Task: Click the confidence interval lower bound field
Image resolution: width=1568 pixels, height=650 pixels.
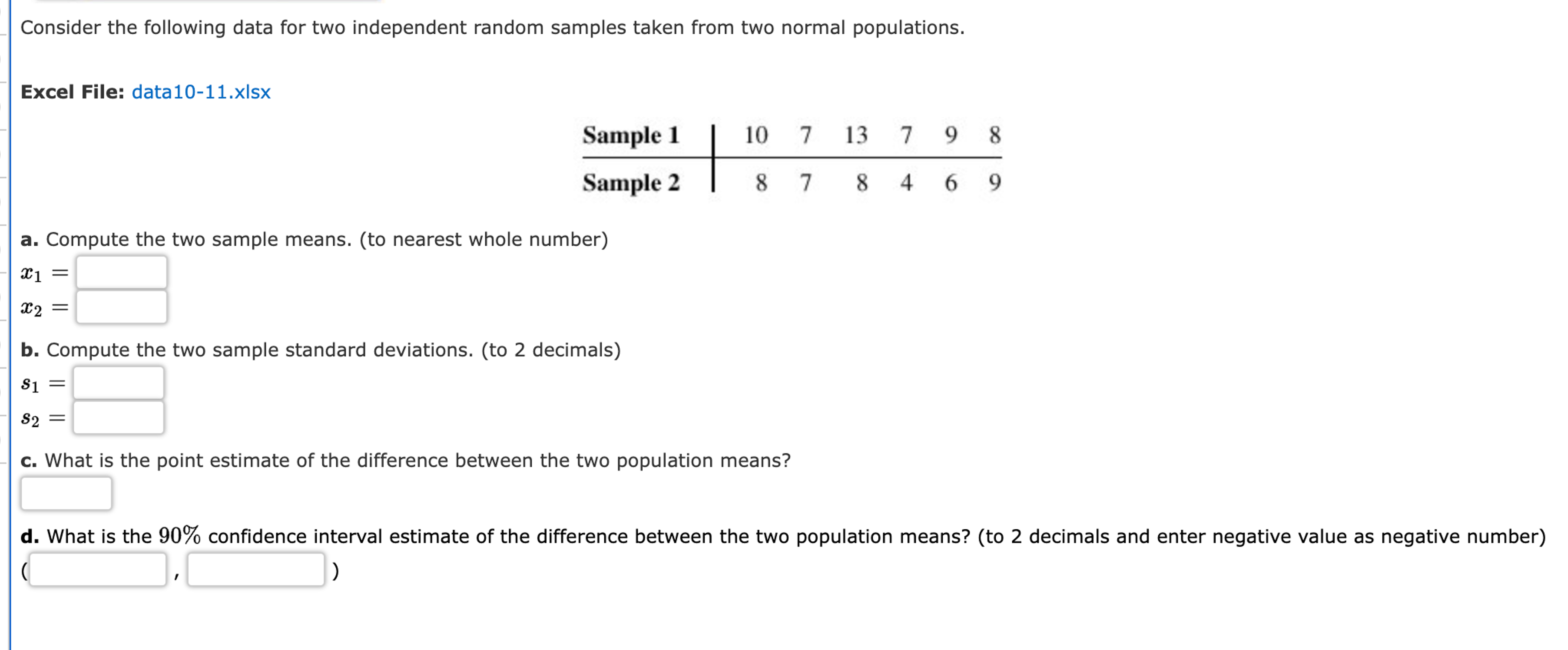Action: click(x=97, y=569)
